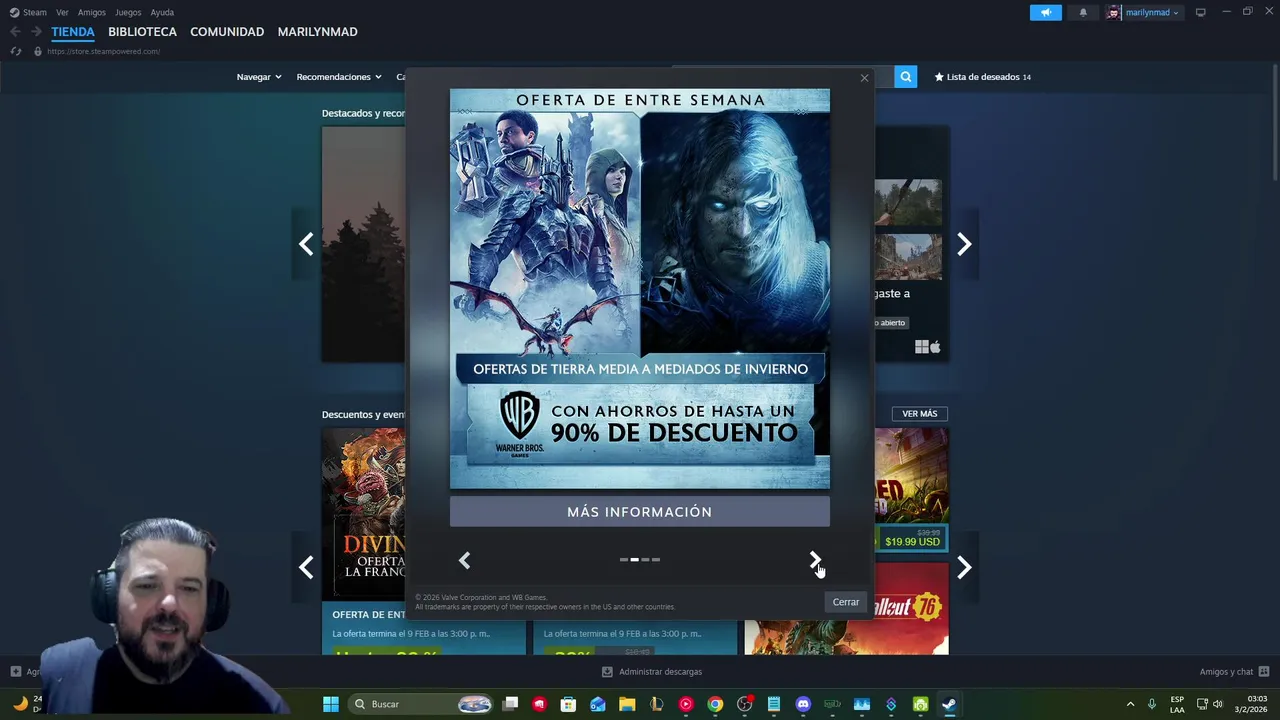
Task: Expand the Recomendaciones dropdown
Action: (x=339, y=77)
